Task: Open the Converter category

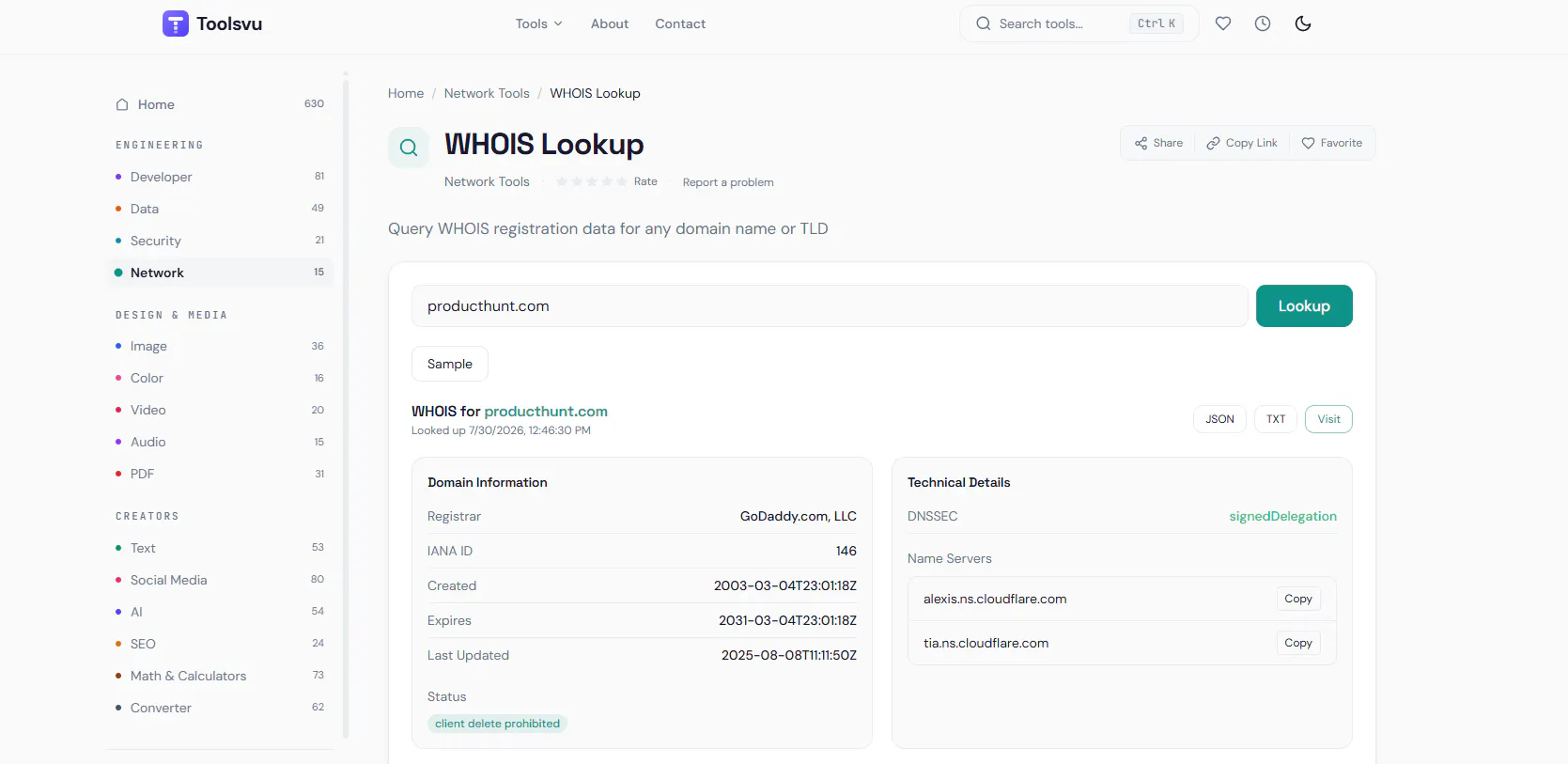Action: (220, 708)
